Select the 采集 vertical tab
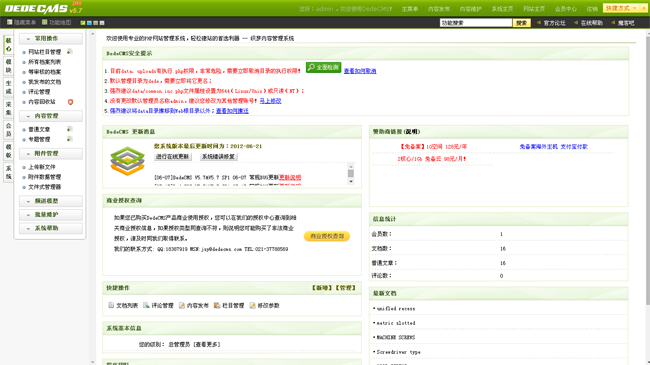This screenshot has height=365, width=650. [8, 108]
